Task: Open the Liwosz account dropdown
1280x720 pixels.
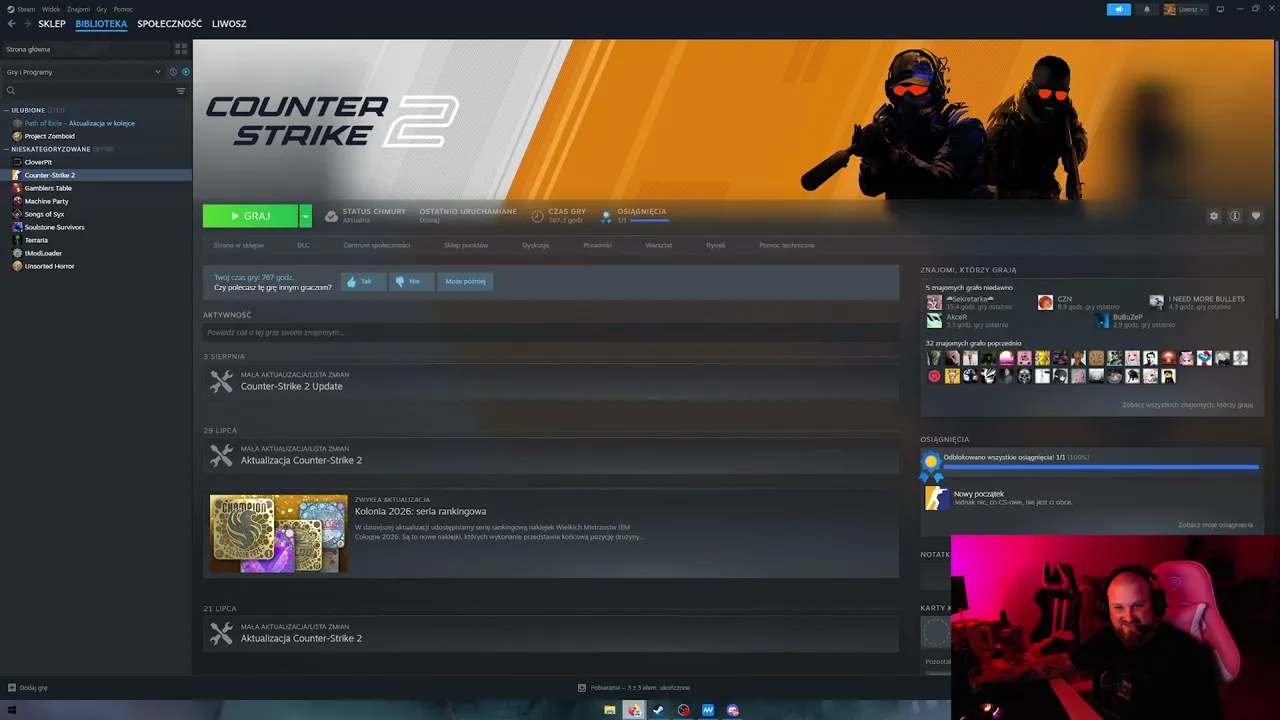Action: (x=1185, y=9)
